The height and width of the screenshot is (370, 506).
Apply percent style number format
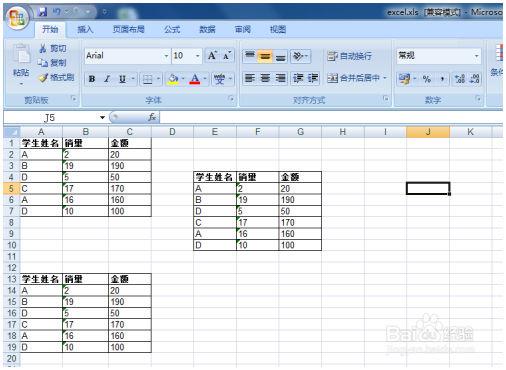[426, 79]
